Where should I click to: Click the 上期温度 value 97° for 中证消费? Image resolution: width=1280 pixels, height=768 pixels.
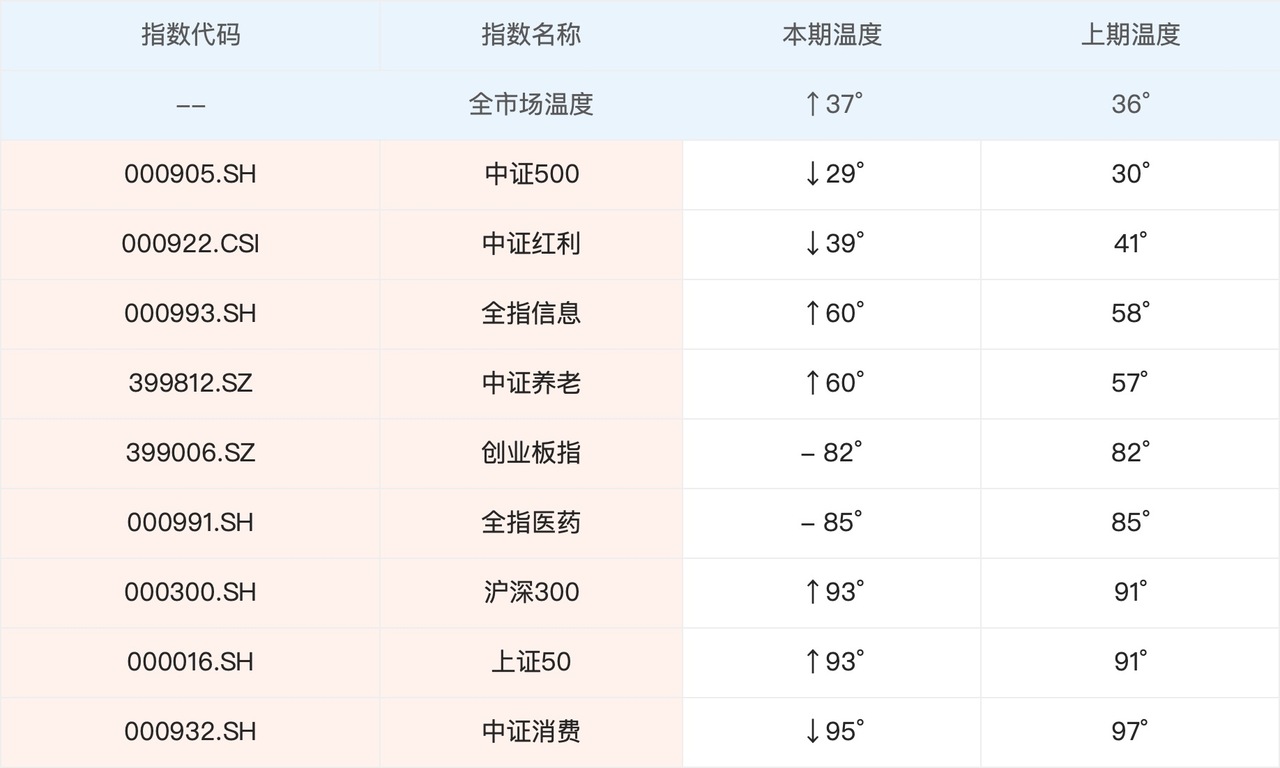tap(1130, 732)
